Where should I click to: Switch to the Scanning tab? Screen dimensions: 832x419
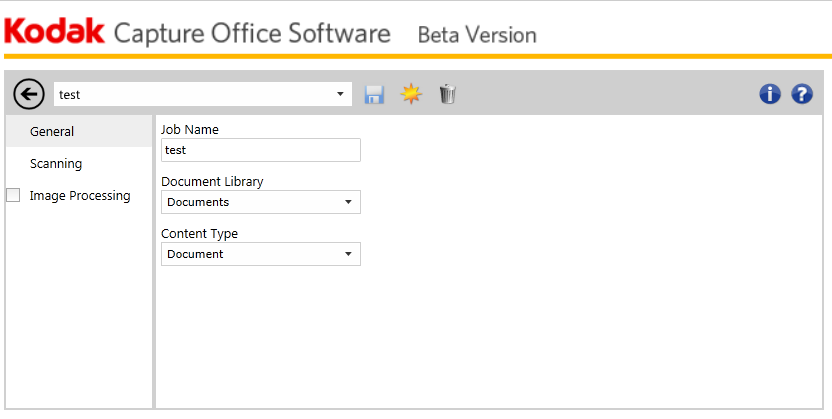tap(56, 163)
